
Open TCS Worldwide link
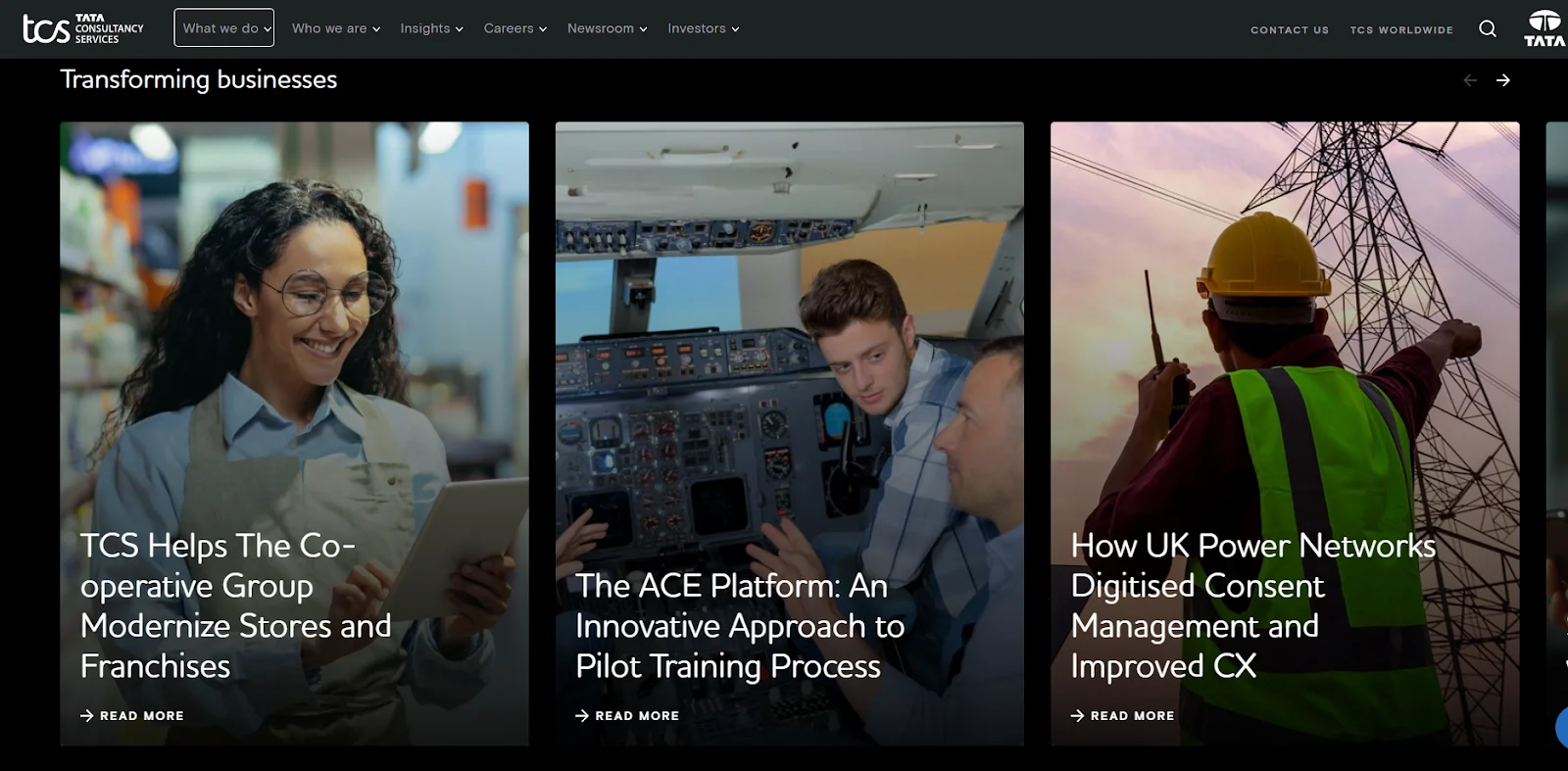tap(1401, 29)
